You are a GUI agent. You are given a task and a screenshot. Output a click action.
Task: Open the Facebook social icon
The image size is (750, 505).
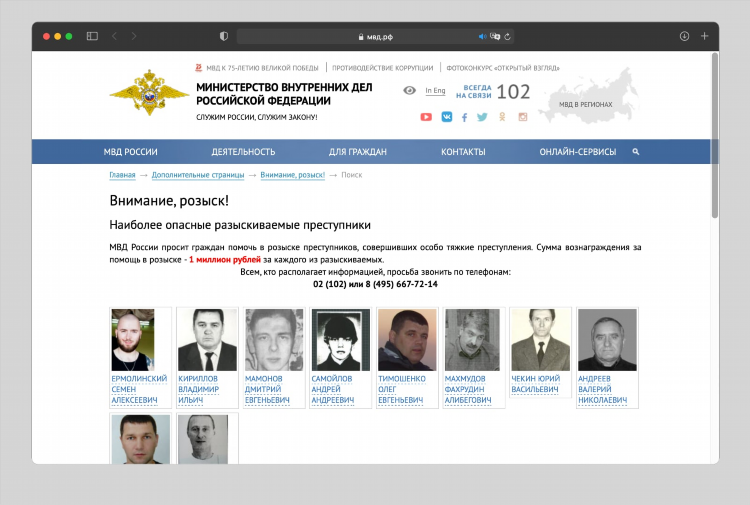464,117
